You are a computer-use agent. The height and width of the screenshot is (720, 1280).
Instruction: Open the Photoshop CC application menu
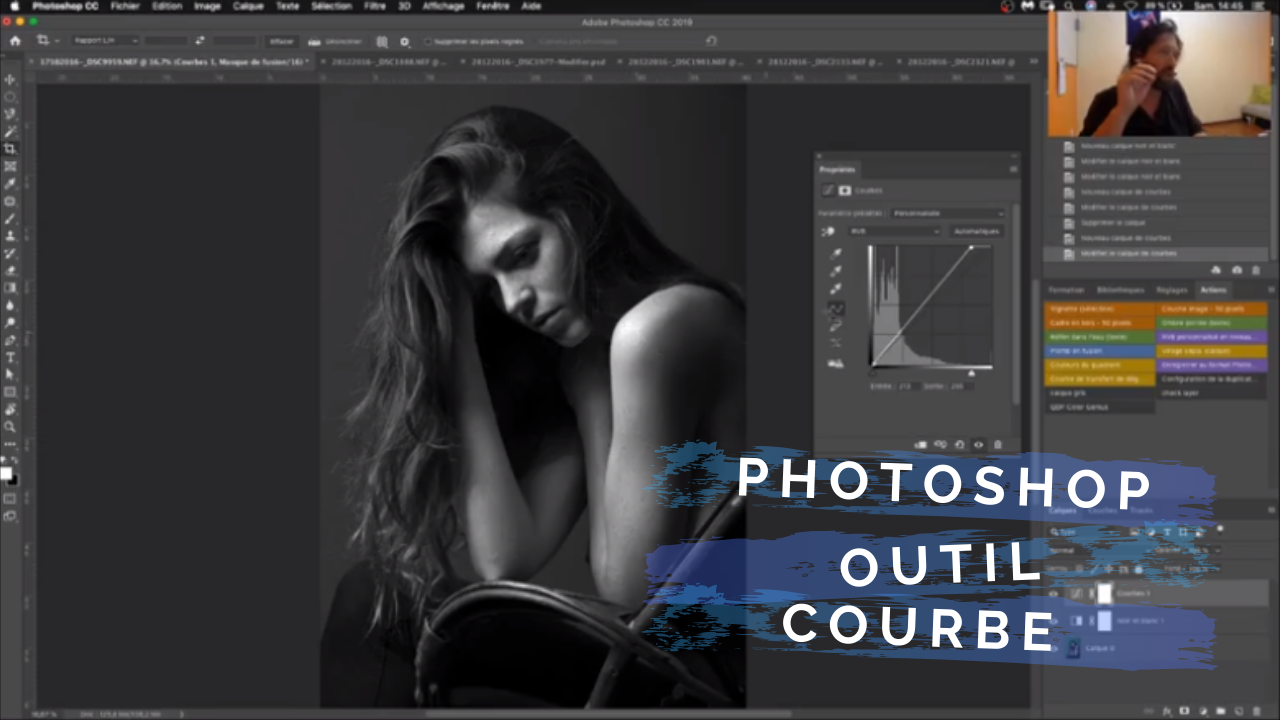point(65,6)
